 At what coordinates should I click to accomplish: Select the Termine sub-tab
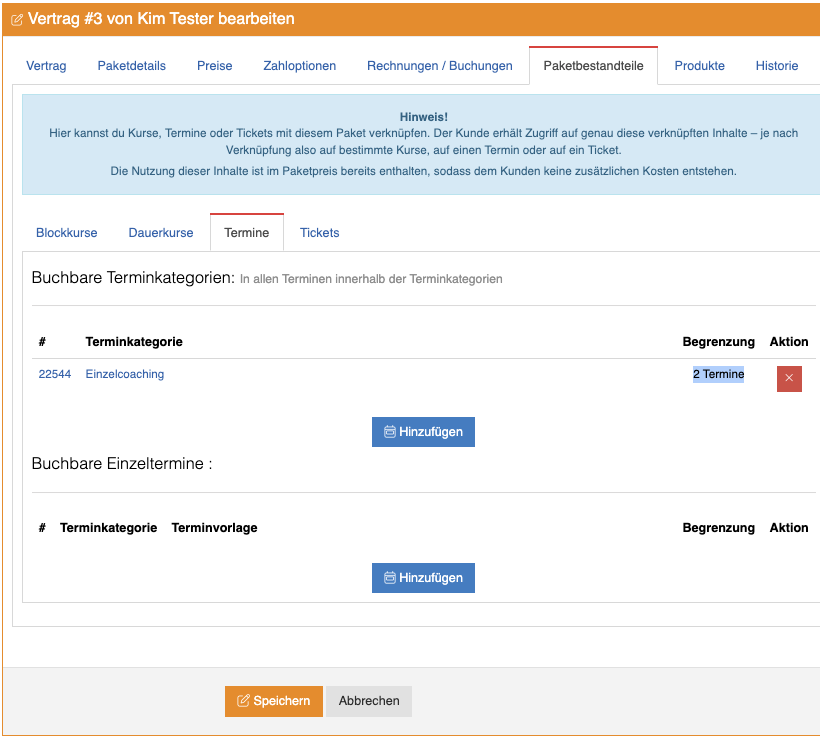[247, 233]
